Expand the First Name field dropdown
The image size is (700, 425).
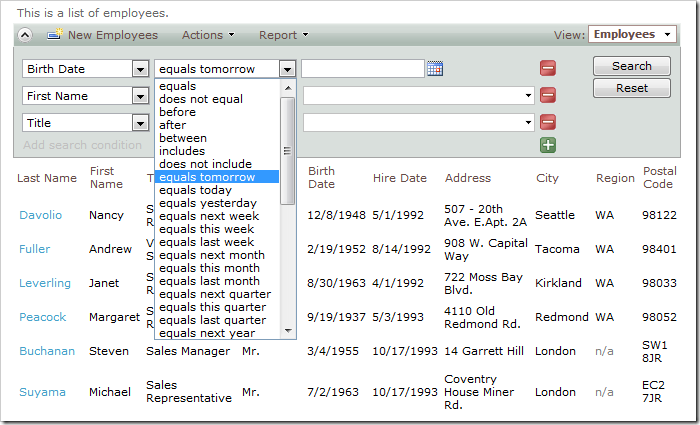pos(140,96)
